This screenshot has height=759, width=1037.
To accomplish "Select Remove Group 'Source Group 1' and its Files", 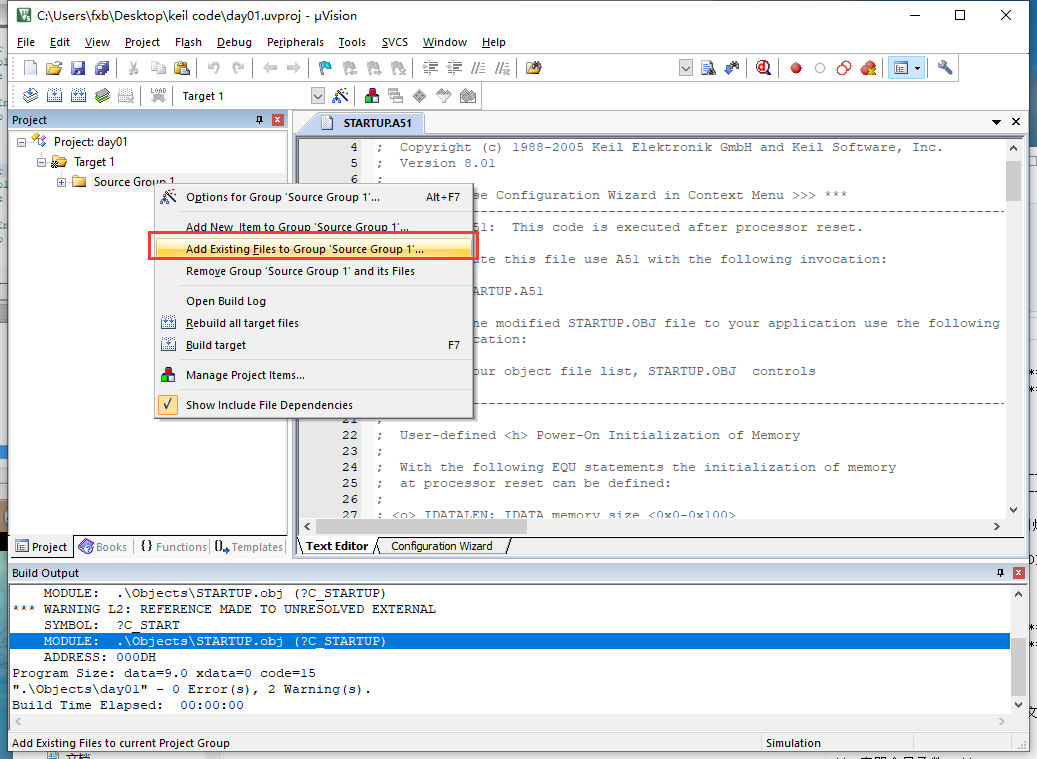I will pos(313,271).
